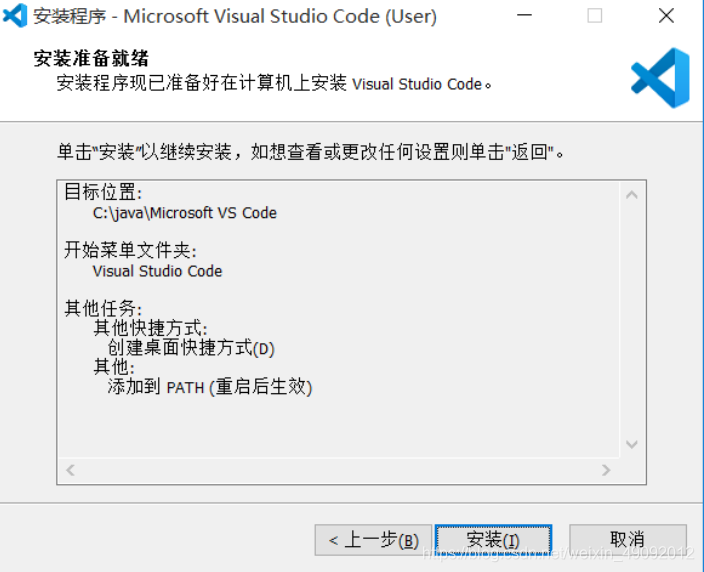Viewport: 704px width, 572px height.
Task: Click the 其他任务 heading line
Action: [103, 308]
